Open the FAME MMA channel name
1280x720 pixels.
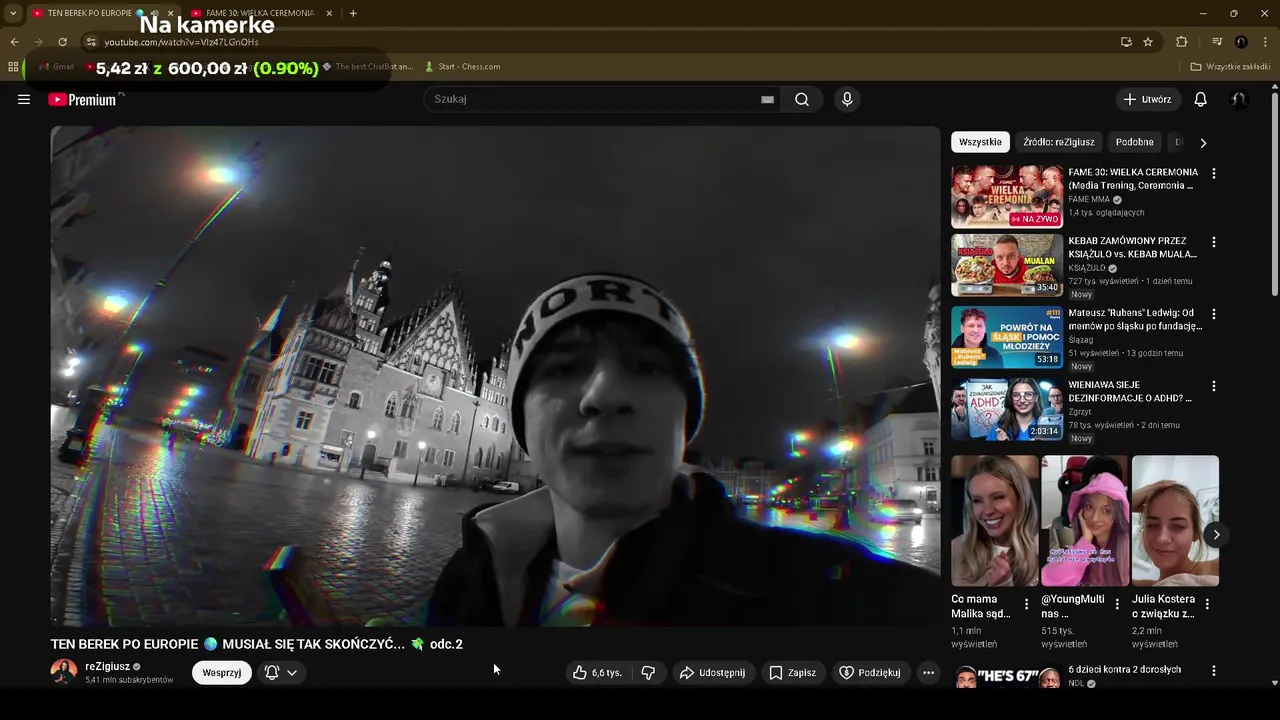(x=1089, y=199)
